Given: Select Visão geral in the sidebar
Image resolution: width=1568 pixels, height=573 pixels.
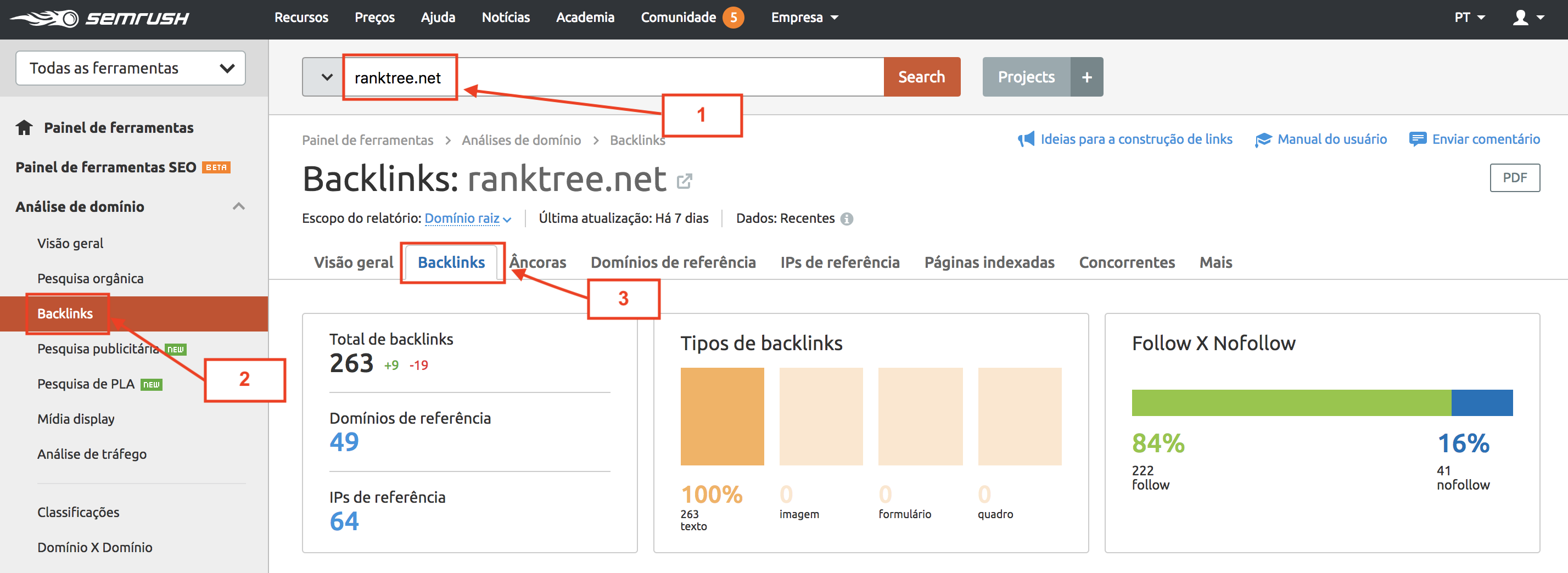Looking at the screenshot, I should (x=70, y=243).
